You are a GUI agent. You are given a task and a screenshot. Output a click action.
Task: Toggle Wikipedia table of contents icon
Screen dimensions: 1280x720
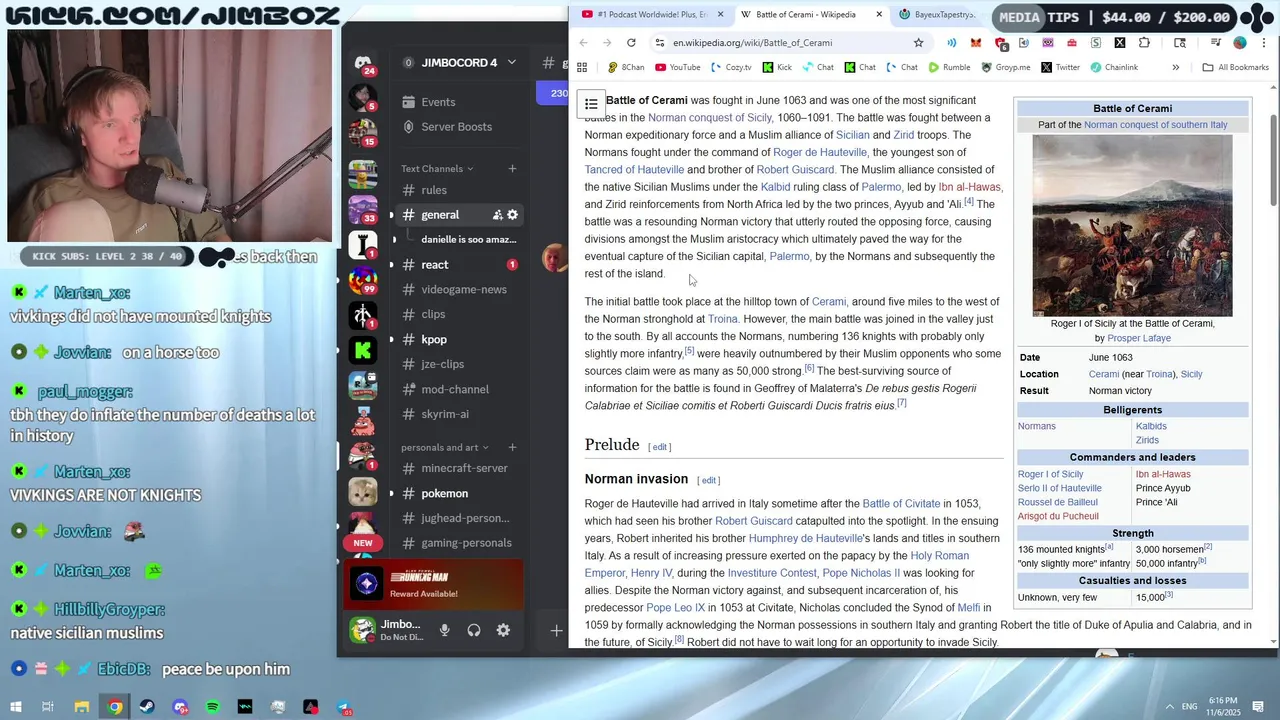(591, 104)
